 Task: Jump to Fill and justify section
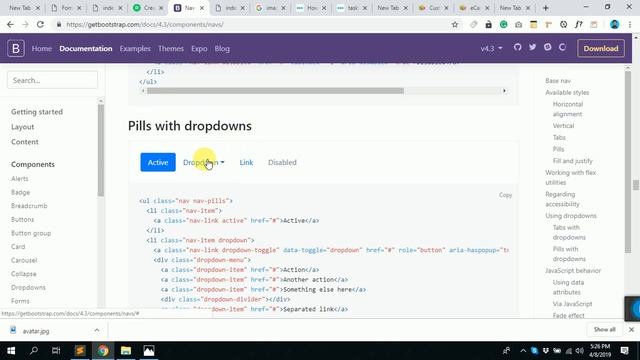(x=573, y=161)
